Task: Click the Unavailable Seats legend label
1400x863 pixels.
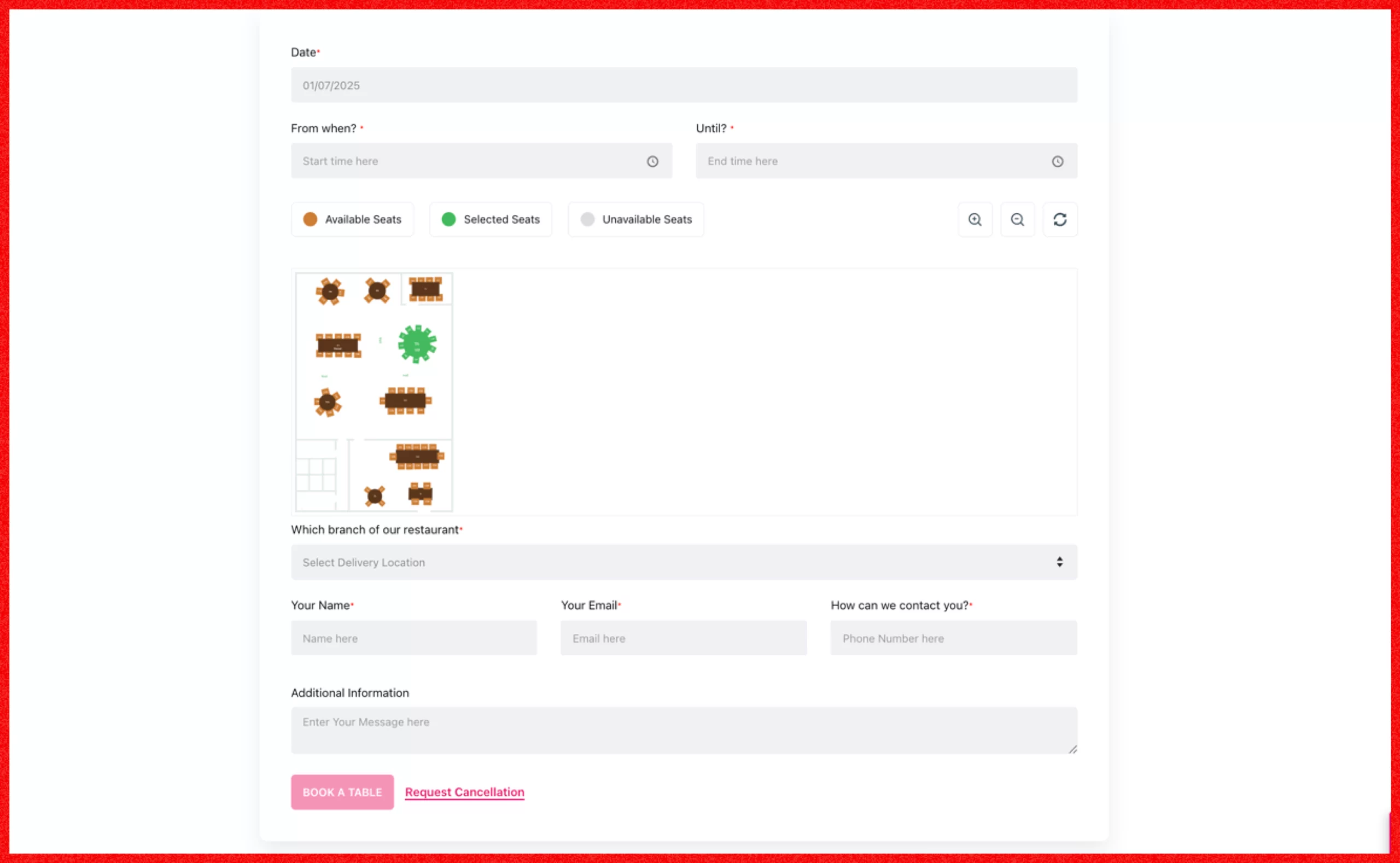Action: [647, 219]
